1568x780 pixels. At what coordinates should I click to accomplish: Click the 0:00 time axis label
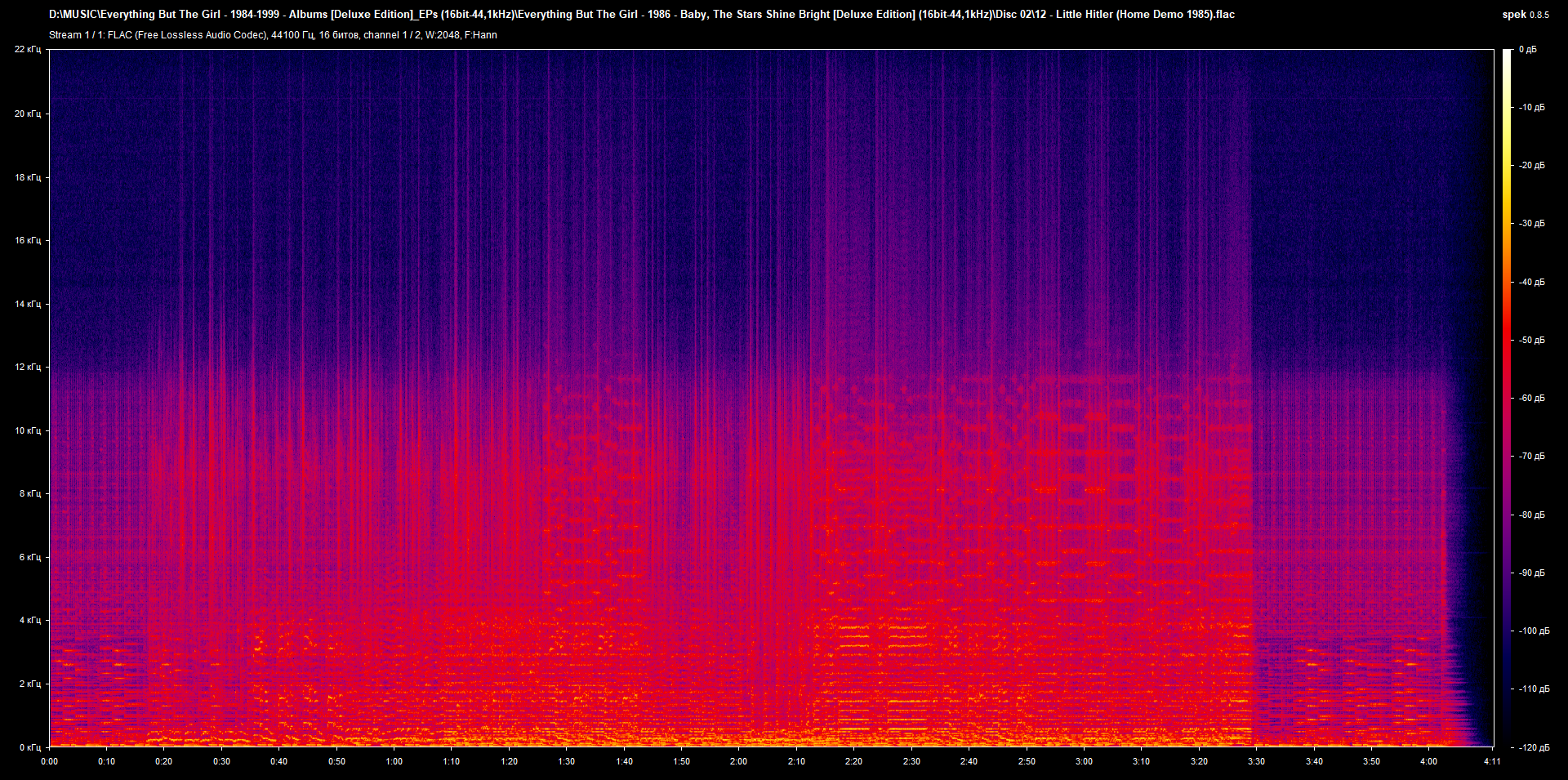coord(49,761)
